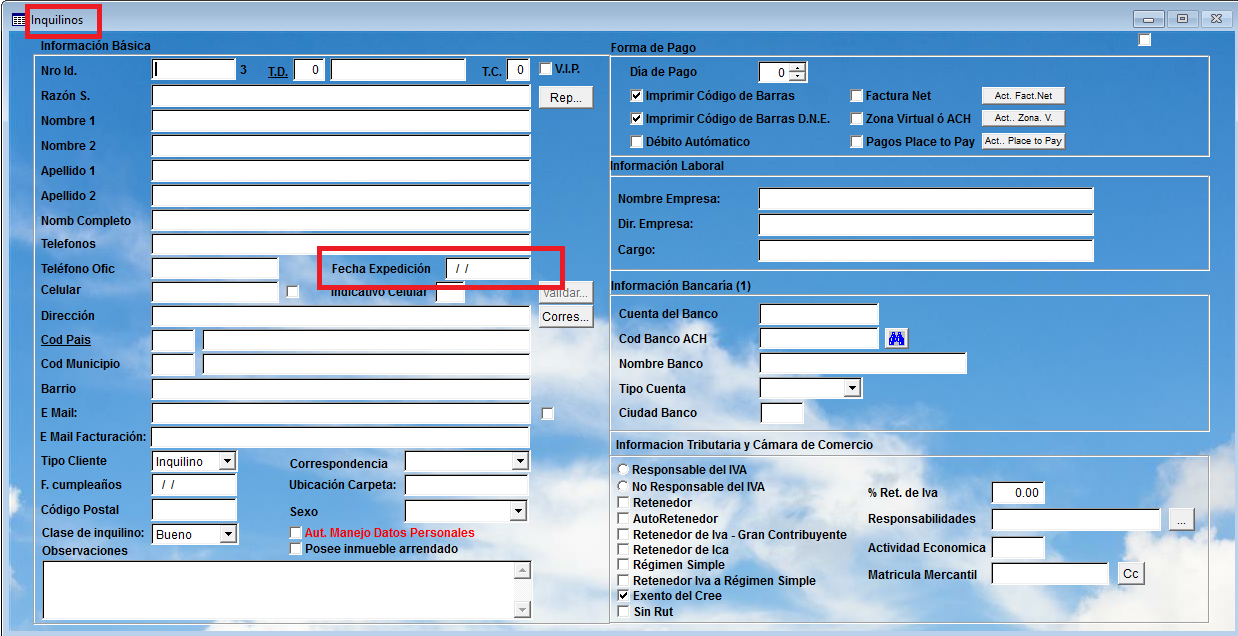Screen dimensions: 1238x636
Task: Open the Clase de inquilino dropdown
Action: 227,535
